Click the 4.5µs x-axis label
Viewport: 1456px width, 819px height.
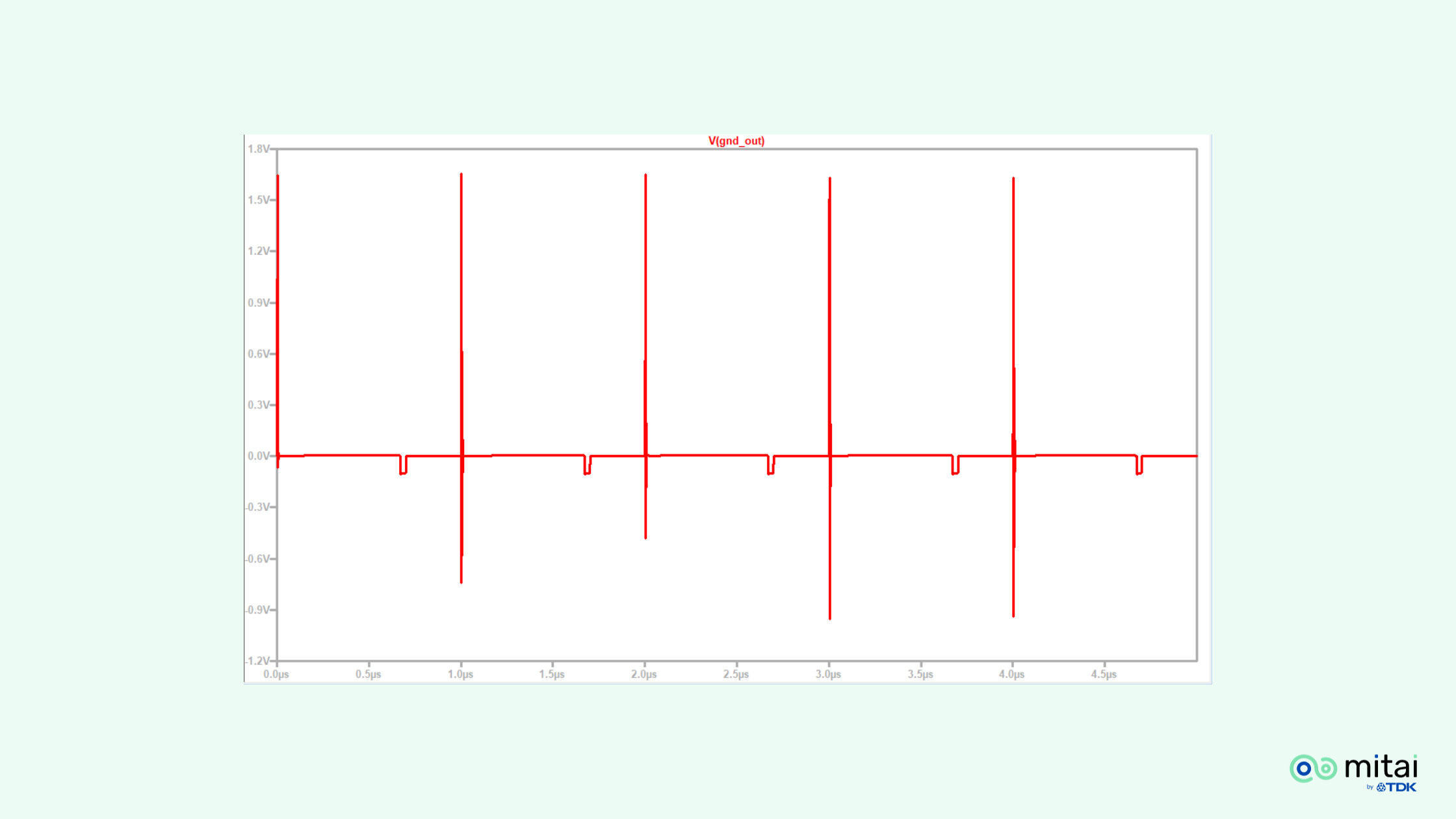point(1104,675)
